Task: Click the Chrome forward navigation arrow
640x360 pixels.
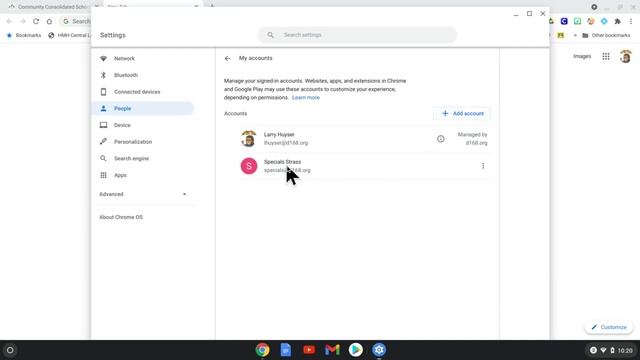Action: [23, 21]
